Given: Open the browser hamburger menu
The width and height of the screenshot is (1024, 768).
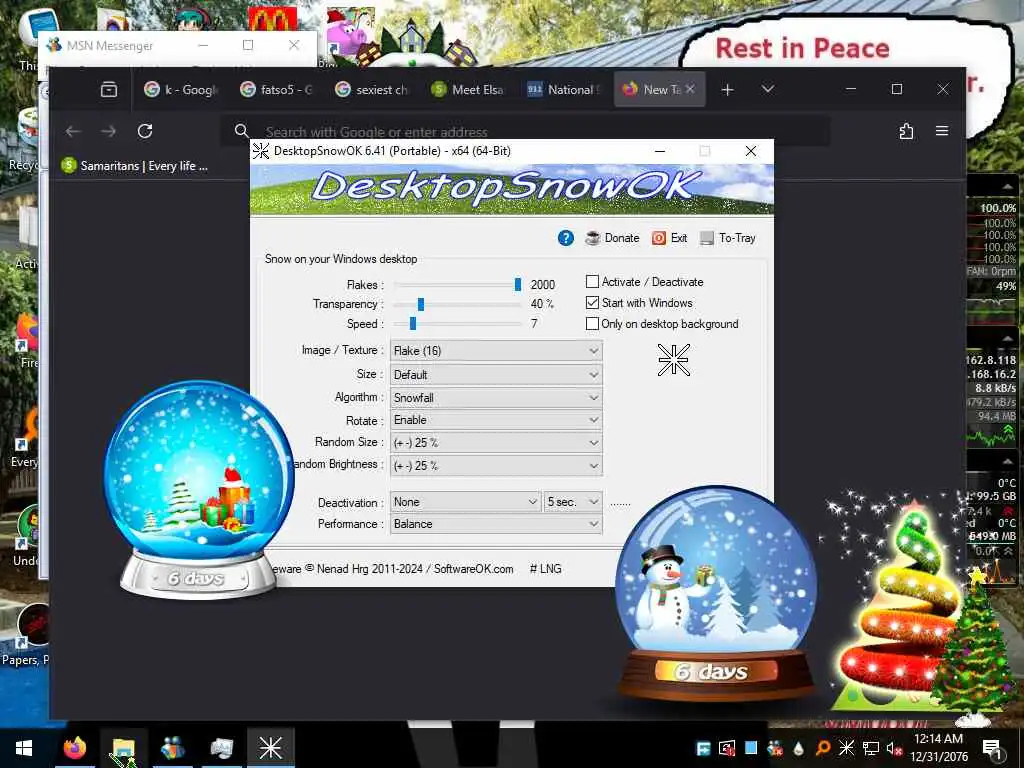Looking at the screenshot, I should [x=942, y=131].
